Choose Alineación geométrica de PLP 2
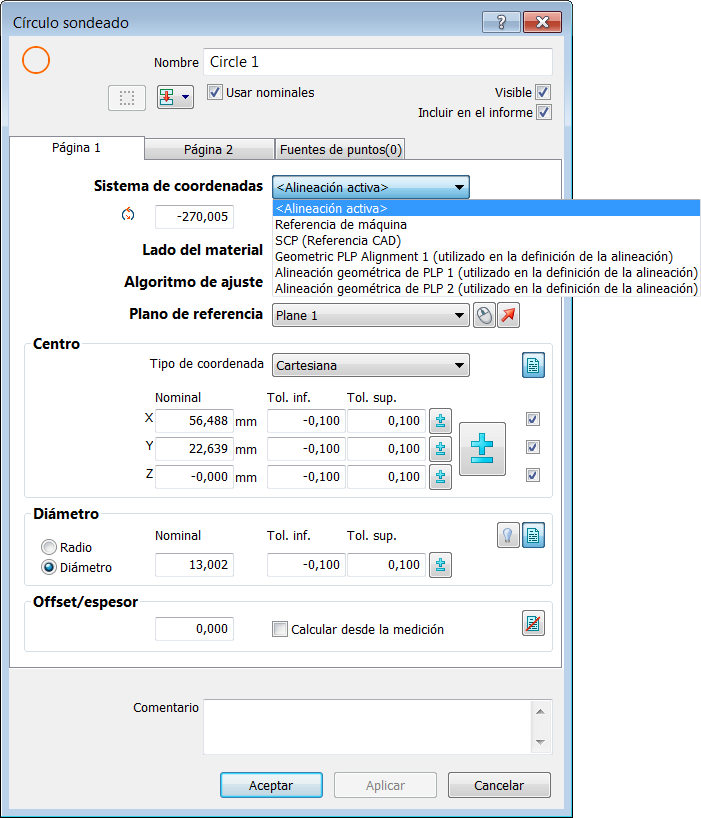The image size is (701, 818). click(x=486, y=288)
